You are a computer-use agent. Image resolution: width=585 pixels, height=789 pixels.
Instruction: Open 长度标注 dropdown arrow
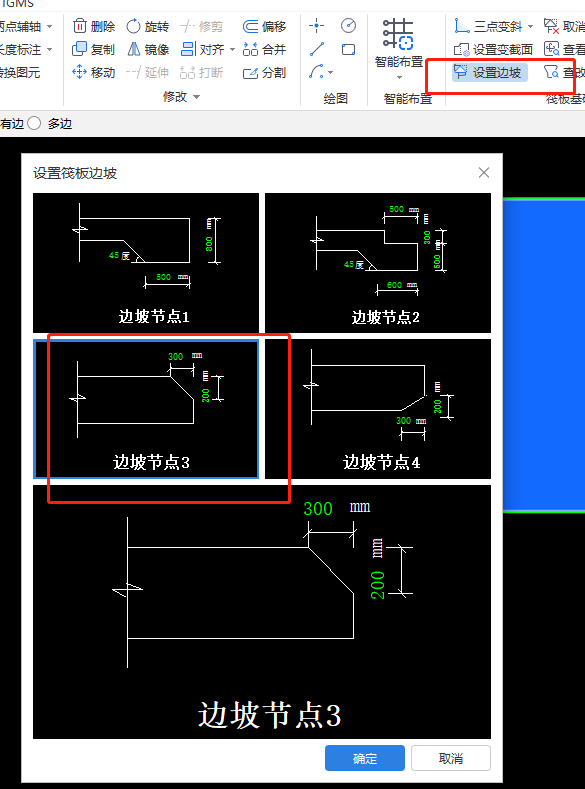pyautogui.click(x=49, y=49)
